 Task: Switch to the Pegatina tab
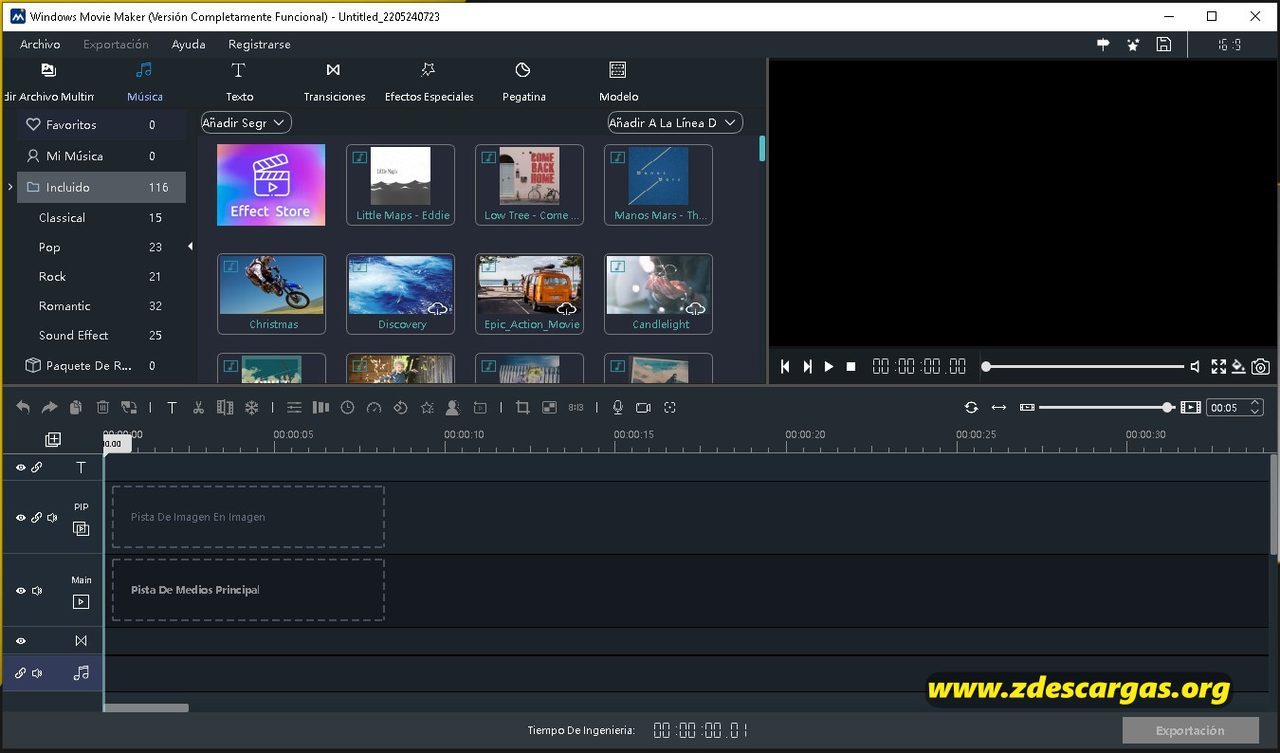point(523,82)
